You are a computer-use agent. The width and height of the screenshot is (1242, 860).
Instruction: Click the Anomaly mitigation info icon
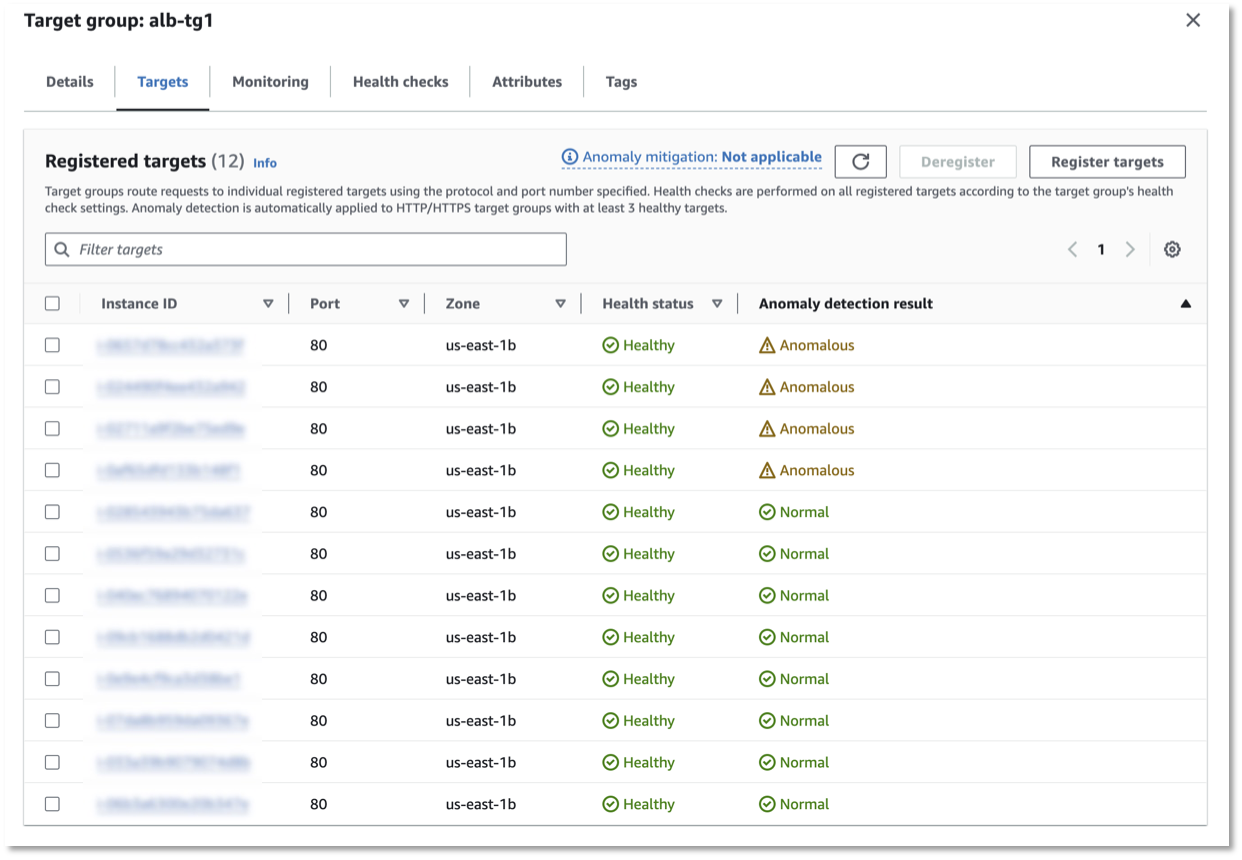click(x=569, y=157)
